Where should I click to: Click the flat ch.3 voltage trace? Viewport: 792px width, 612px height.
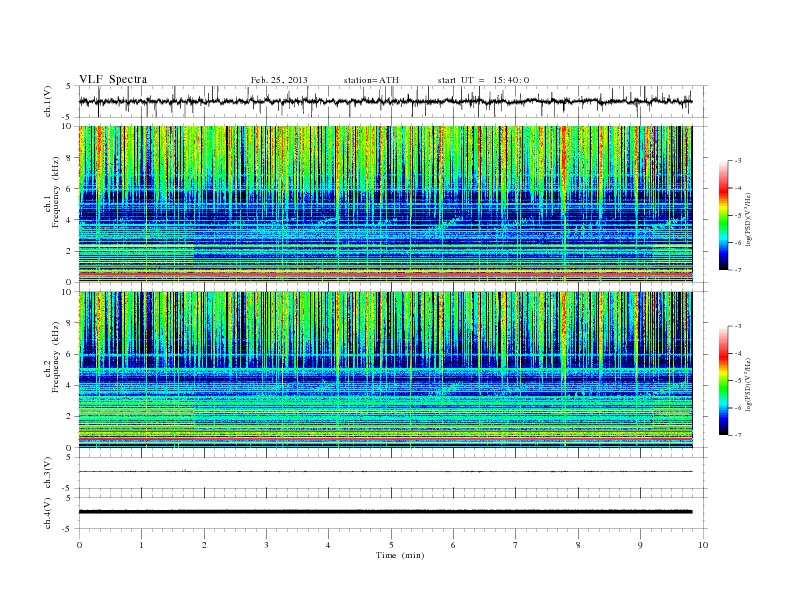coord(385,472)
